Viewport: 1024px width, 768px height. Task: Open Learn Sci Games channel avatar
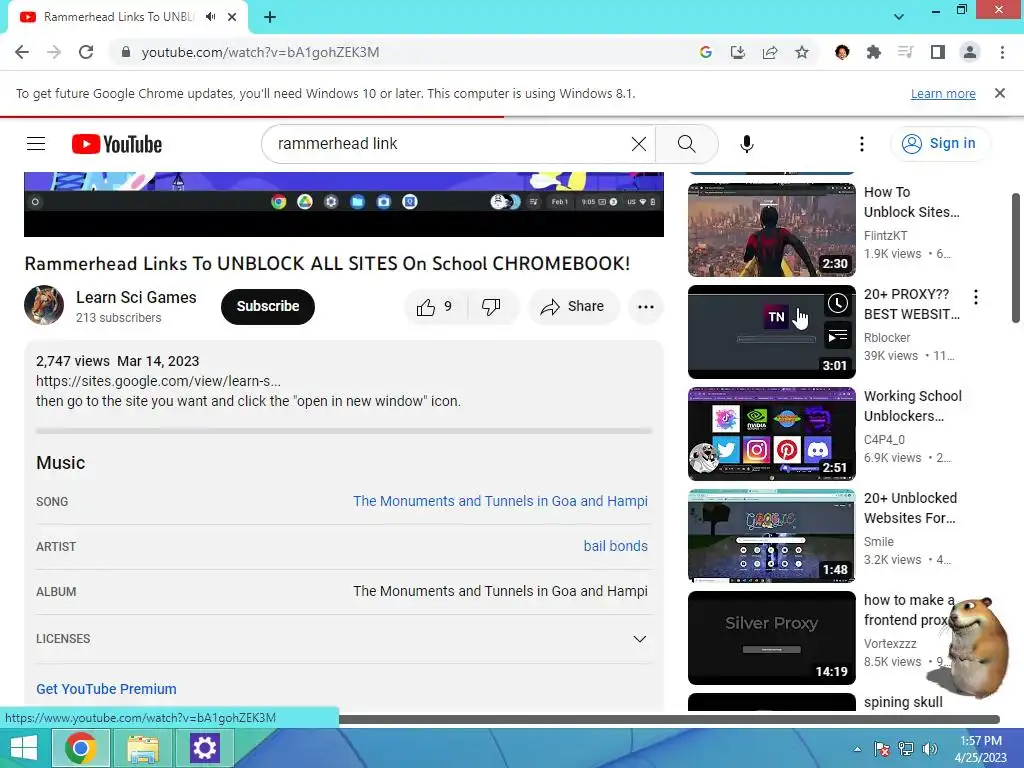44,305
